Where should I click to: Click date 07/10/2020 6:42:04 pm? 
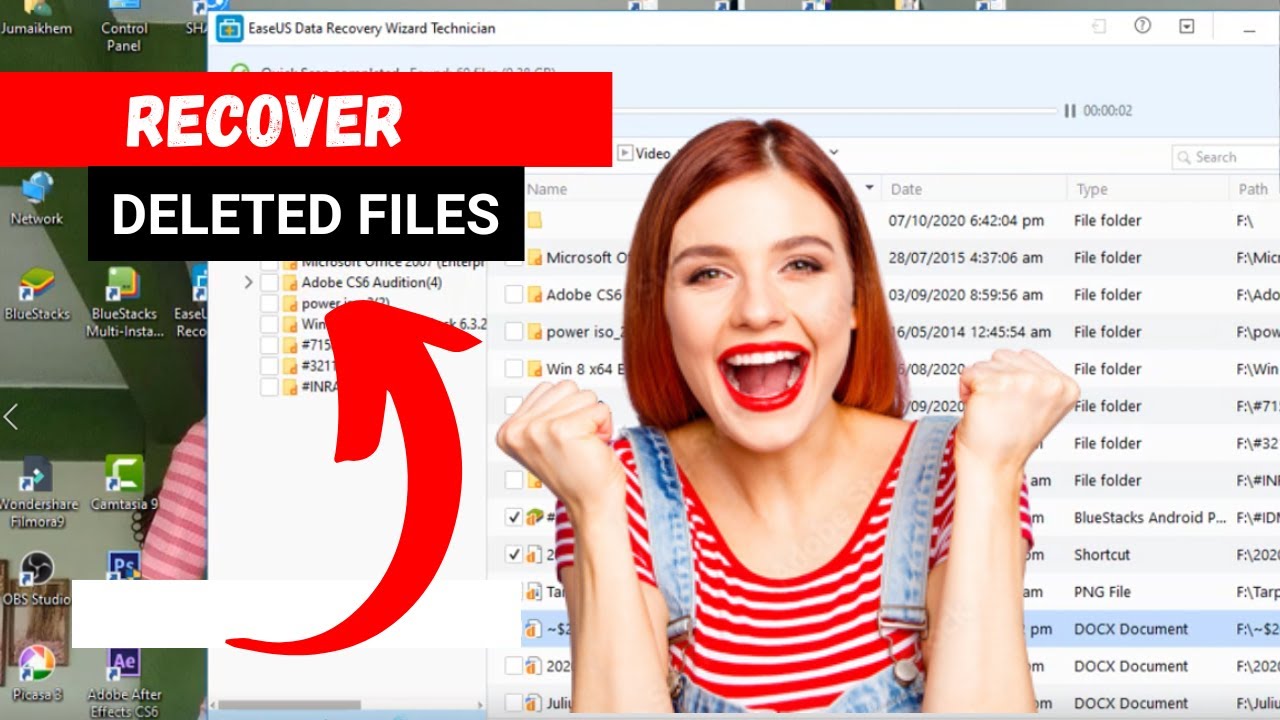pos(967,220)
